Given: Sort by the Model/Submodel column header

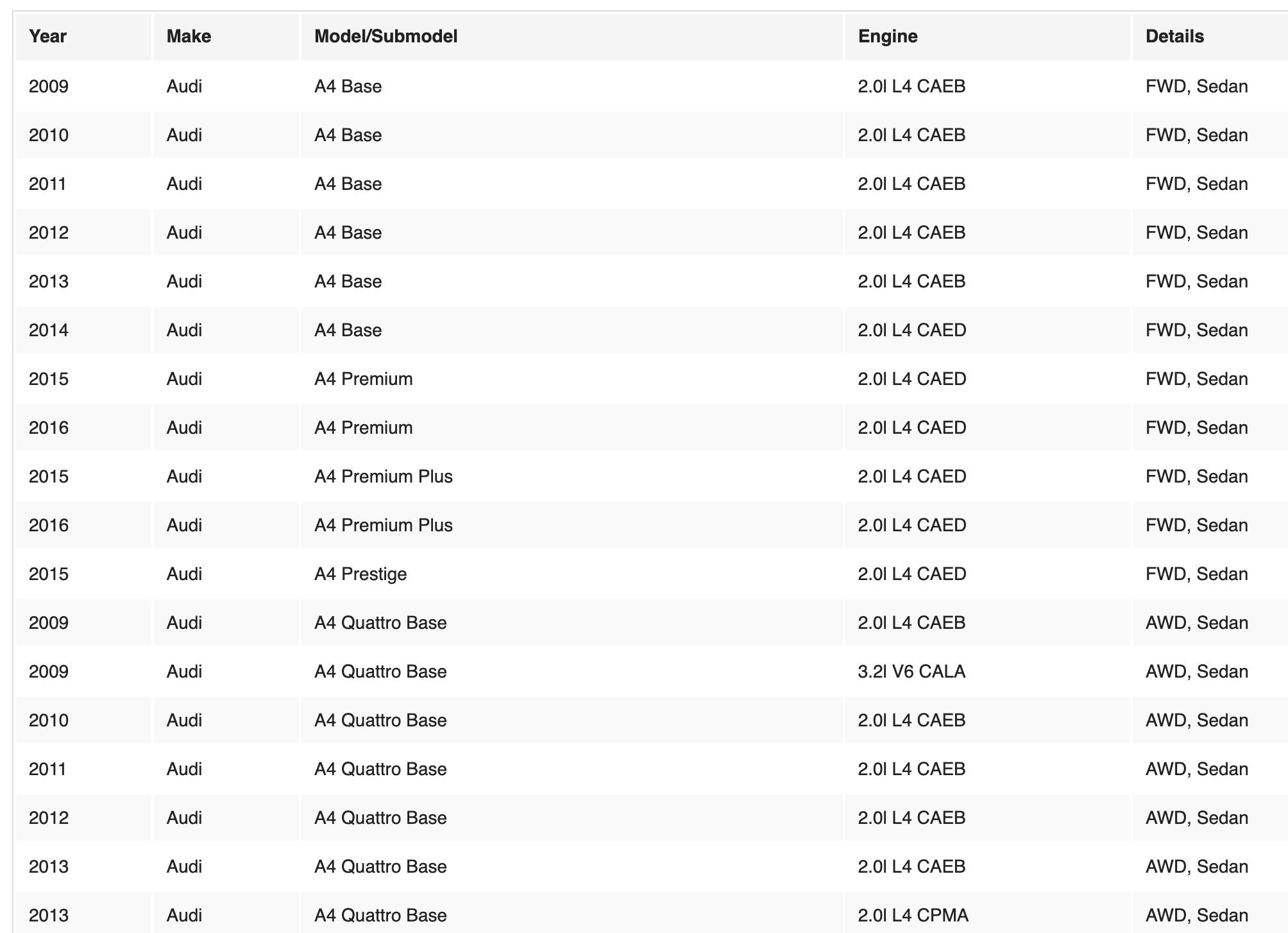Looking at the screenshot, I should [386, 37].
